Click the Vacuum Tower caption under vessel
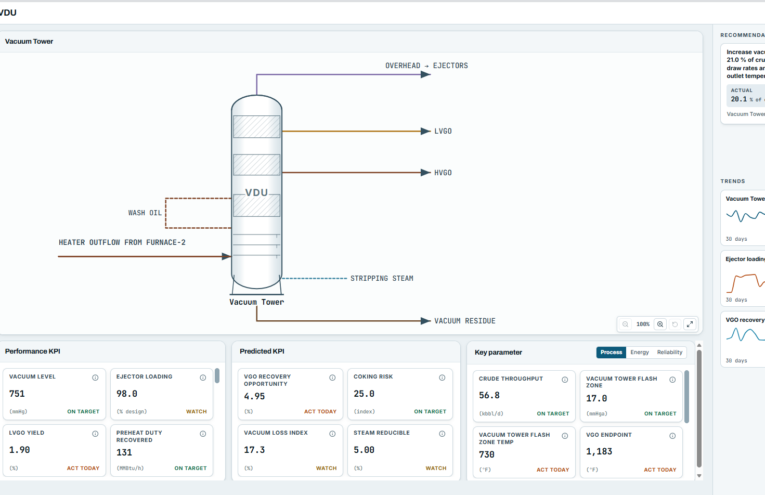This screenshot has height=495, width=765. tap(257, 302)
